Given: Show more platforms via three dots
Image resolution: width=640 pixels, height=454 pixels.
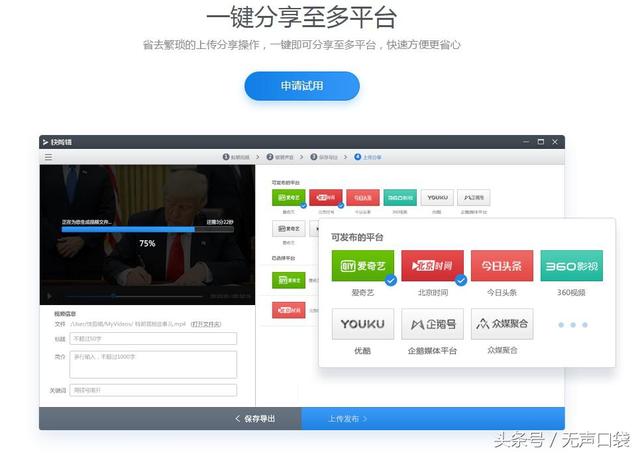Looking at the screenshot, I should tap(572, 325).
